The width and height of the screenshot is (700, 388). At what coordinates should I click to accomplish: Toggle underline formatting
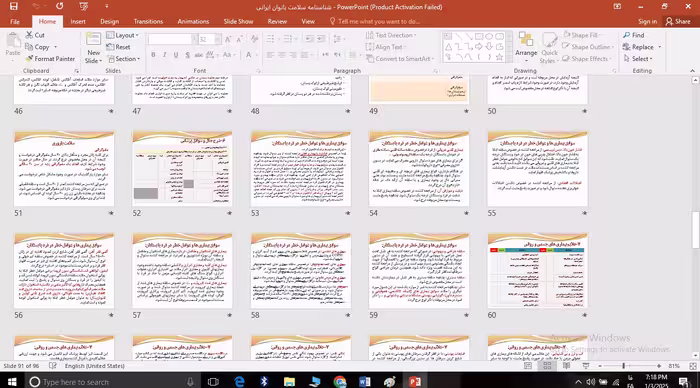pyautogui.click(x=176, y=54)
